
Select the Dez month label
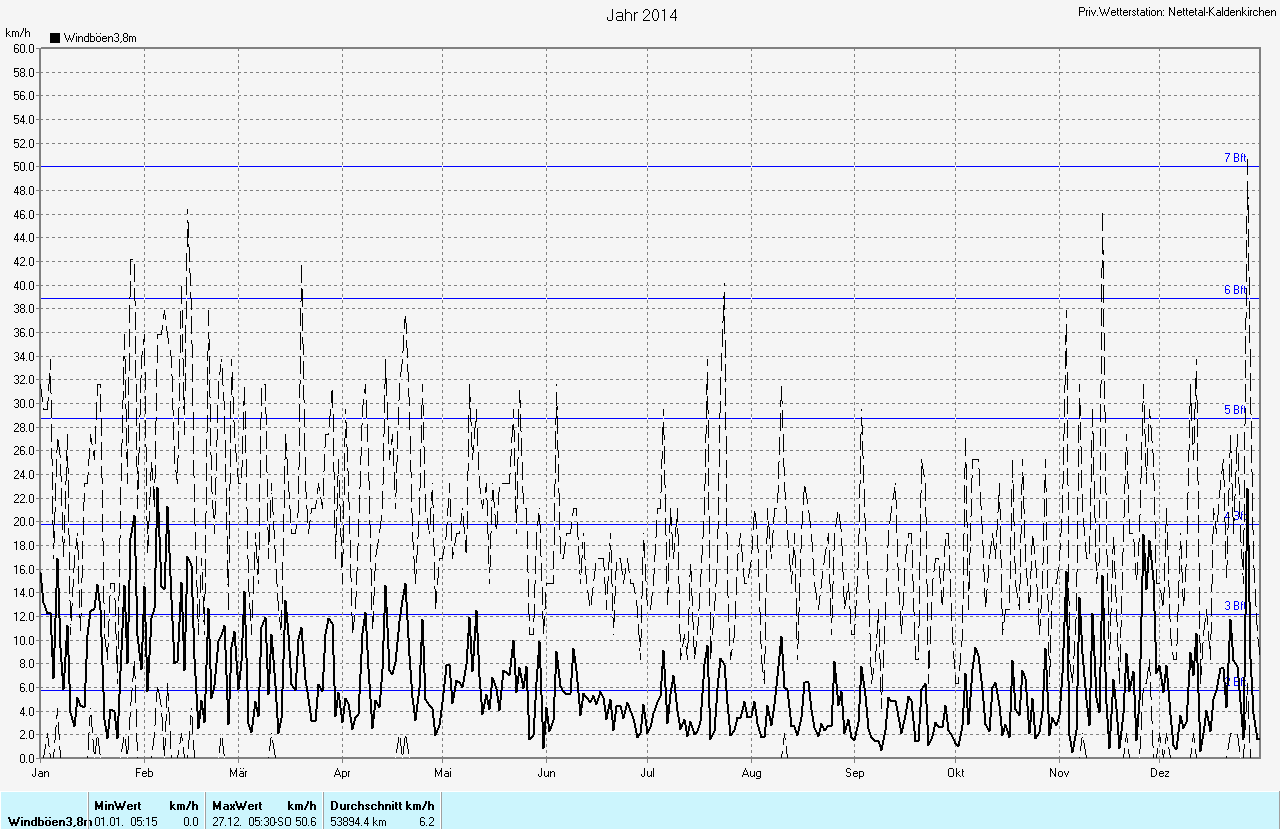coord(1159,774)
